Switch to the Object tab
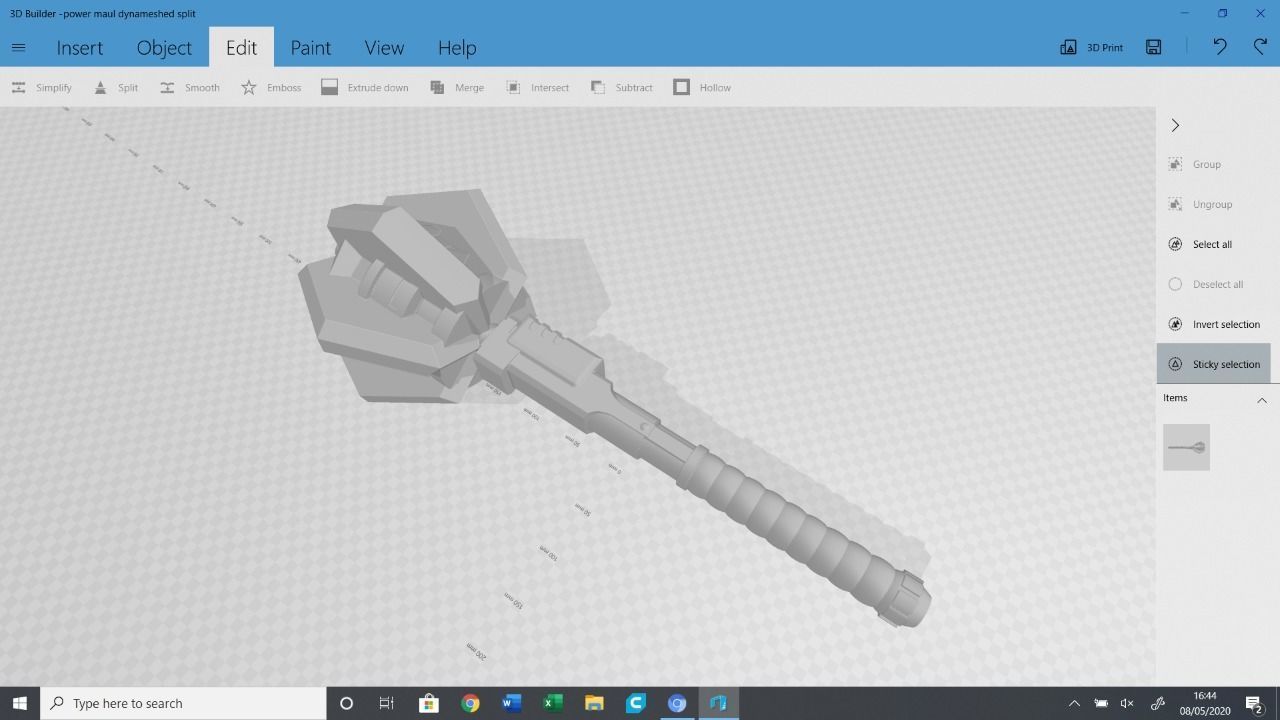This screenshot has height=720, width=1280. [164, 48]
